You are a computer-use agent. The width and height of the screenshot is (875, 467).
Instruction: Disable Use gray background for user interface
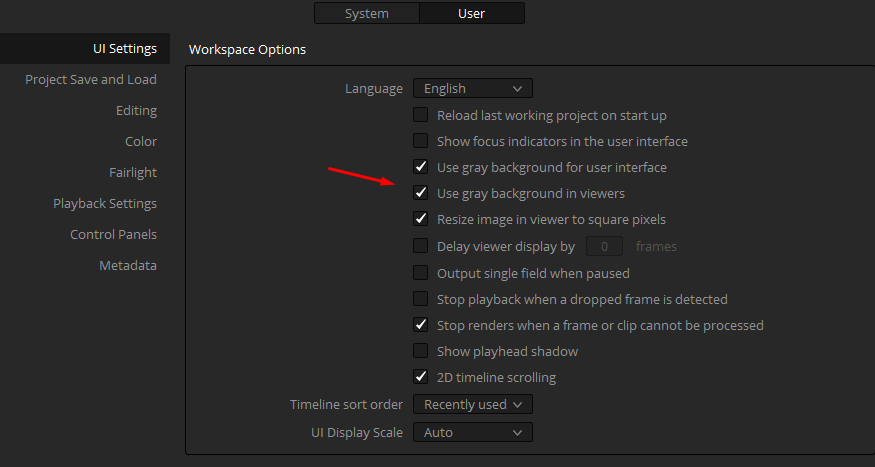pos(420,167)
